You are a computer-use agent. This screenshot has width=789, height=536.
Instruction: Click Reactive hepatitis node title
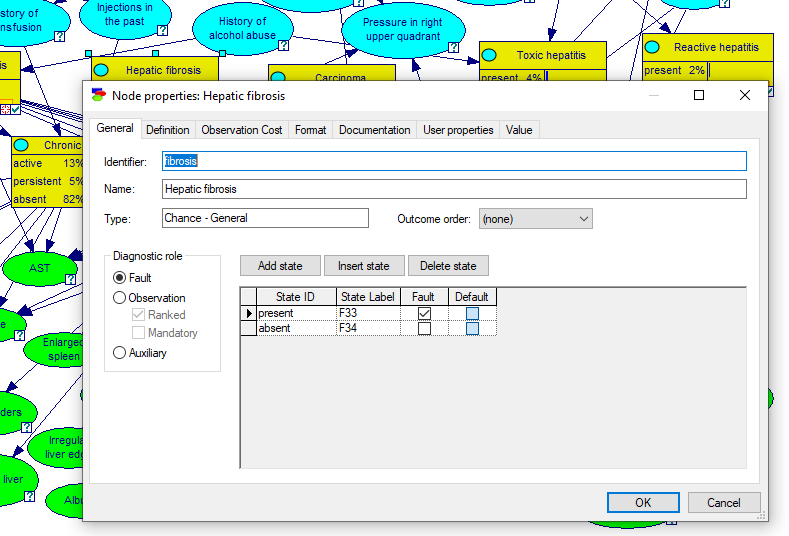pyautogui.click(x=716, y=47)
